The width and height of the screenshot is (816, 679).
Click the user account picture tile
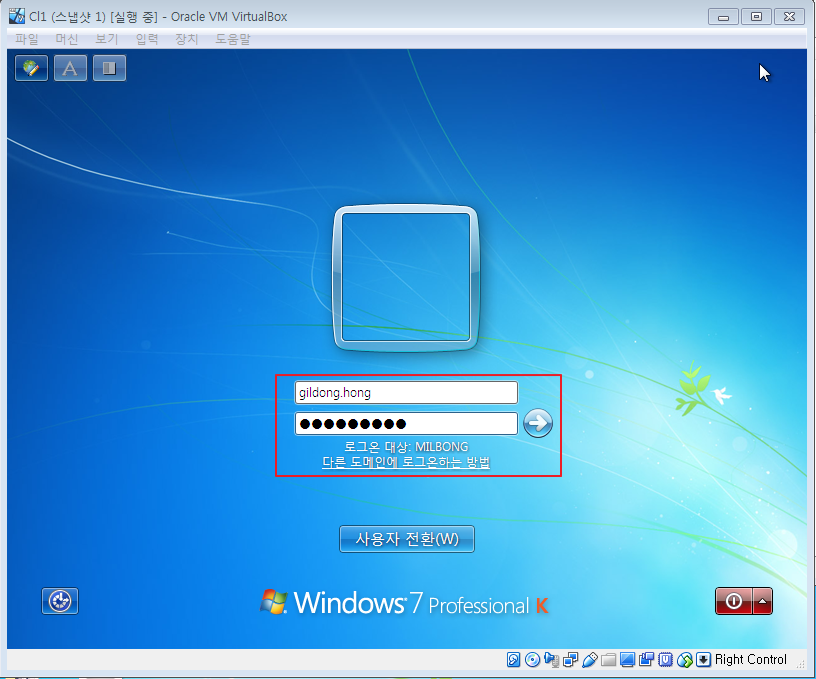pyautogui.click(x=406, y=277)
